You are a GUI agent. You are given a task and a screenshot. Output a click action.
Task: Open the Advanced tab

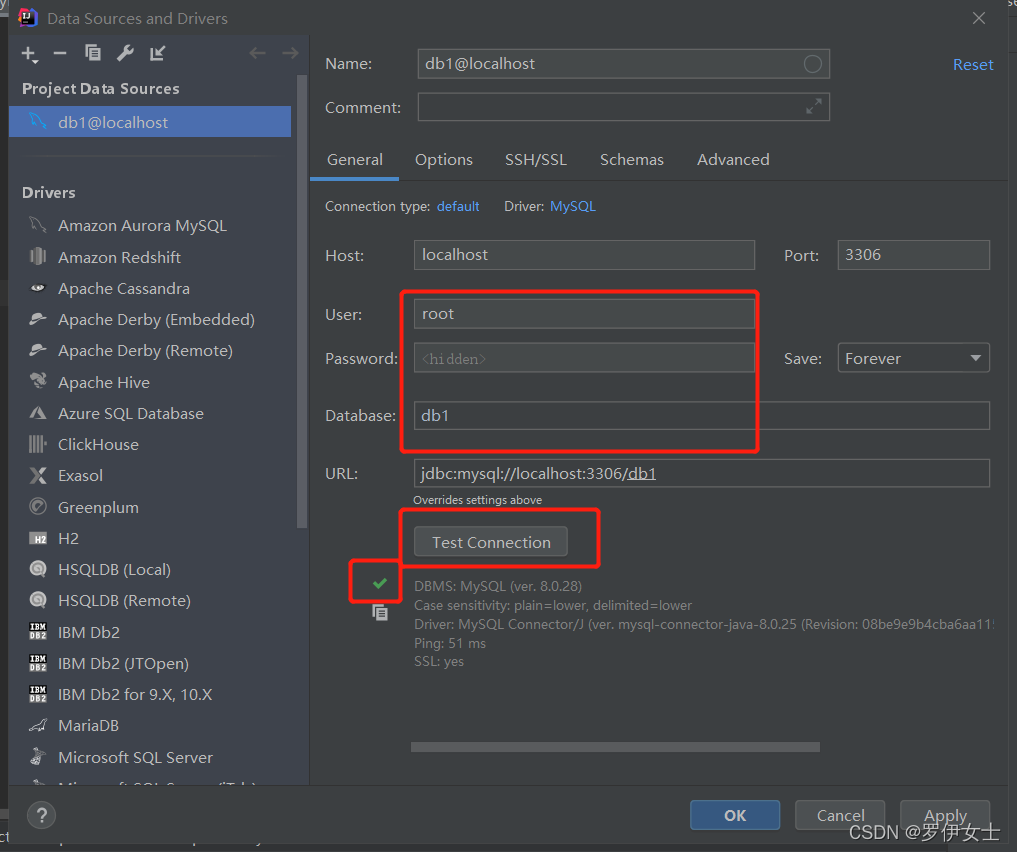[x=733, y=160]
